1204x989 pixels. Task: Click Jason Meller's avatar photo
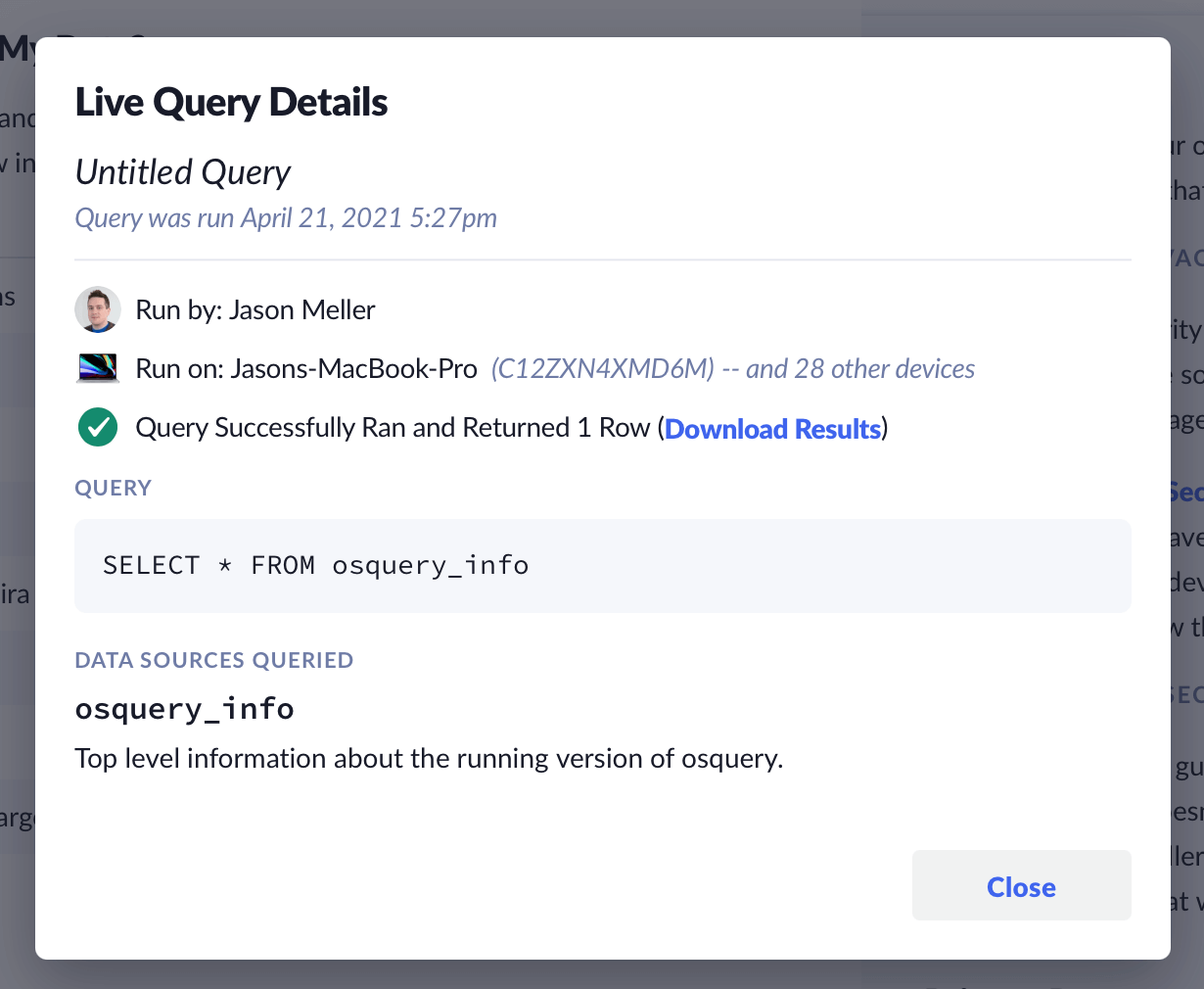tap(98, 310)
